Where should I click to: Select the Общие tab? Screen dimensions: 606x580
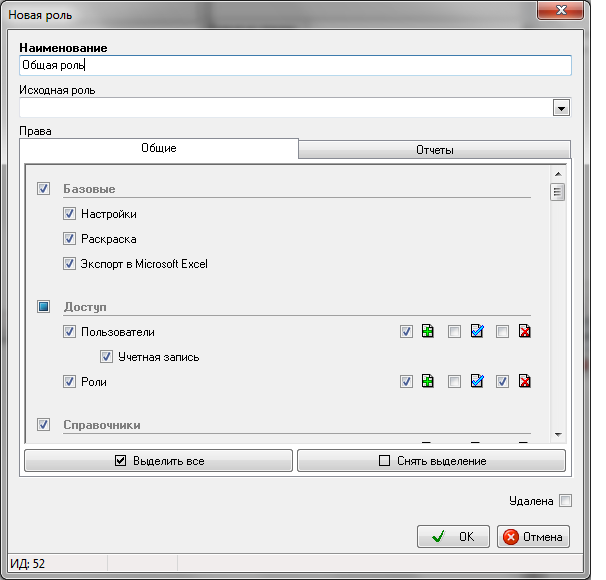point(158,148)
